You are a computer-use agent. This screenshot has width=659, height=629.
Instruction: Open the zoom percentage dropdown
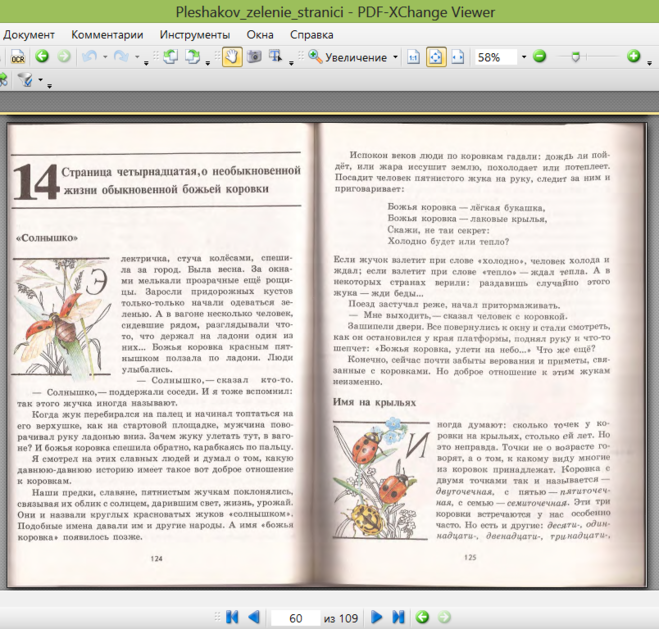point(523,57)
